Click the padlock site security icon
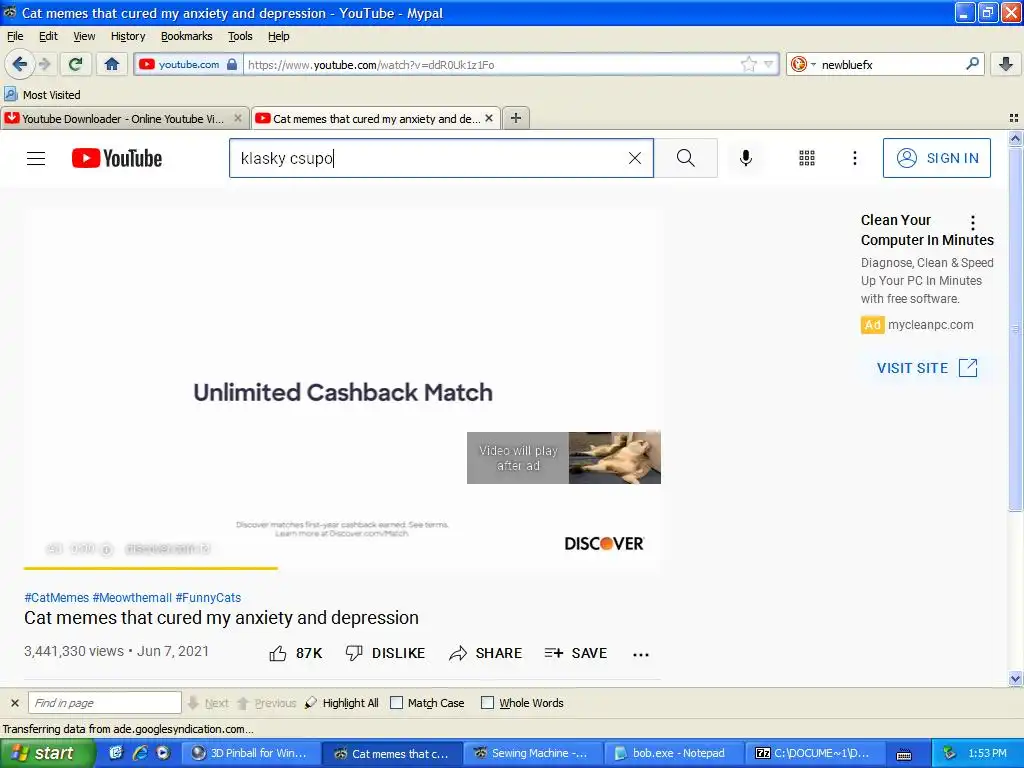 click(x=232, y=64)
